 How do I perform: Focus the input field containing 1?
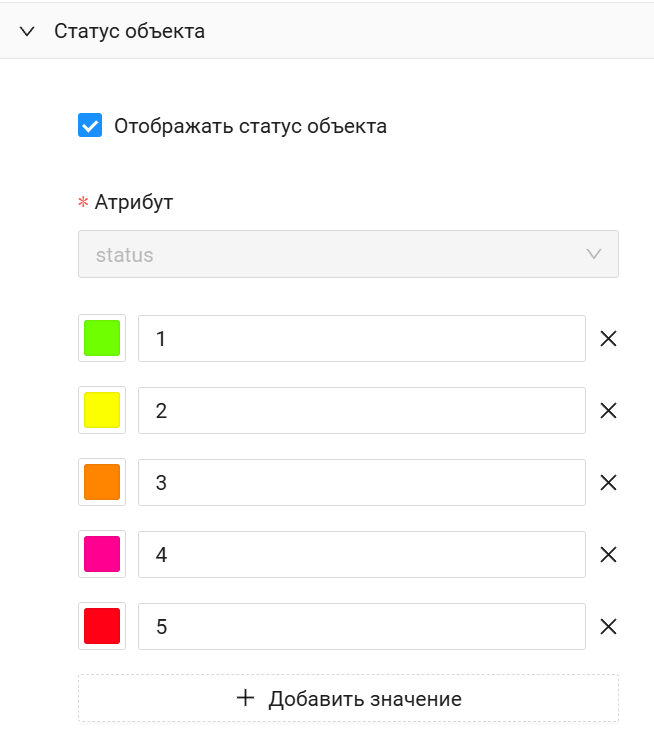click(361, 339)
